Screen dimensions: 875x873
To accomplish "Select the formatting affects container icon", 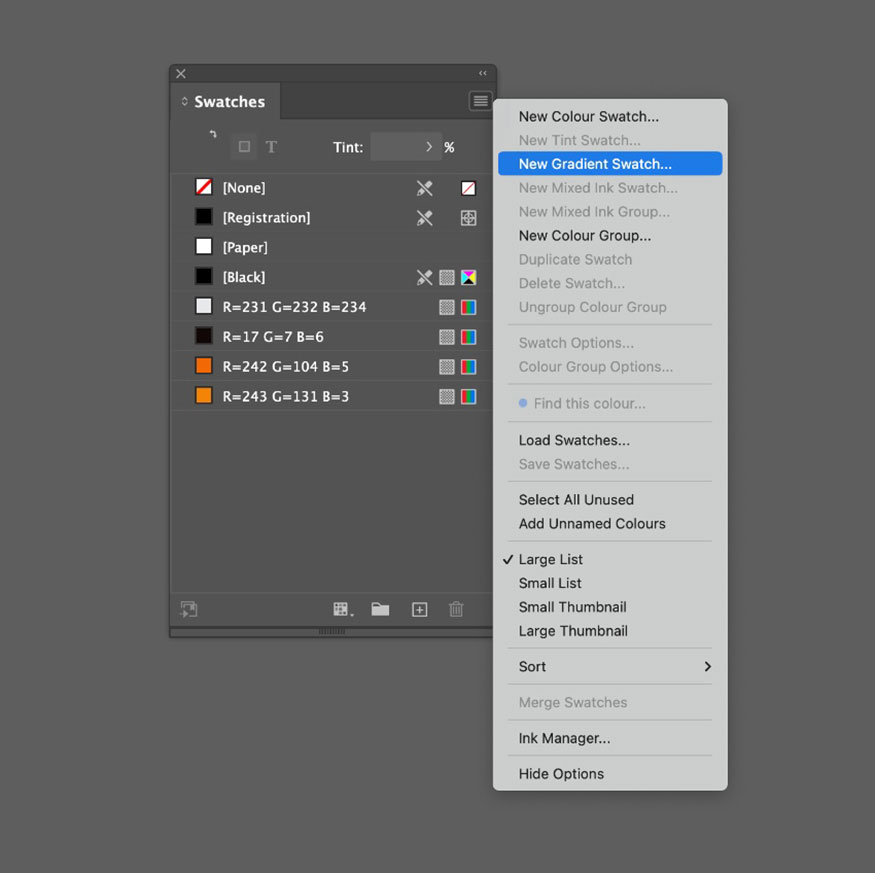I will (x=244, y=147).
